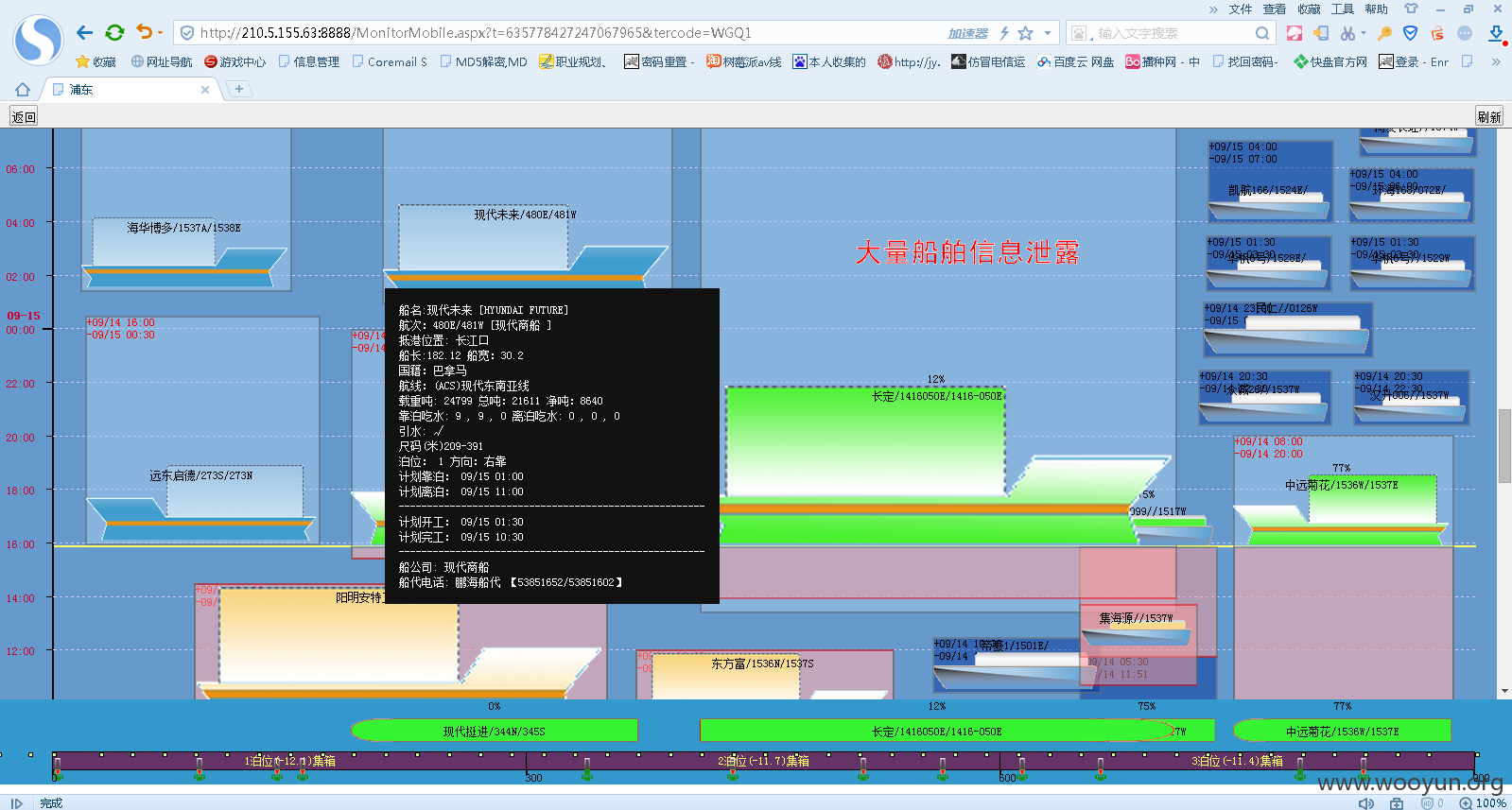Open the 快盘官方网 bookmark
Image resolution: width=1512 pixels, height=810 pixels.
(x=1330, y=61)
